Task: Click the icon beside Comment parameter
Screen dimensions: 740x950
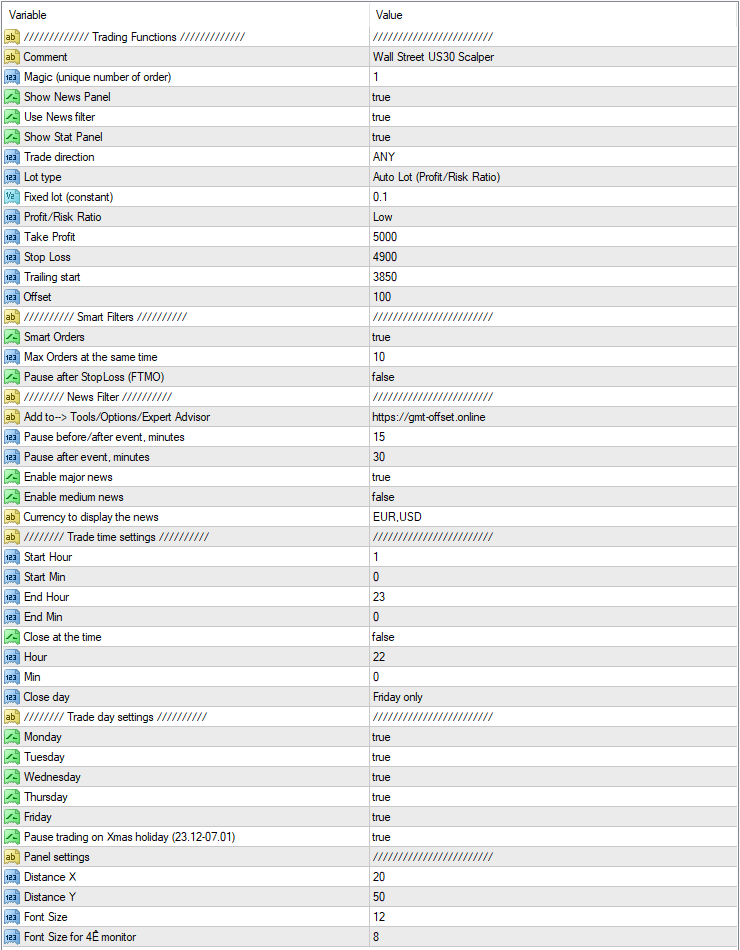Action: [12, 57]
